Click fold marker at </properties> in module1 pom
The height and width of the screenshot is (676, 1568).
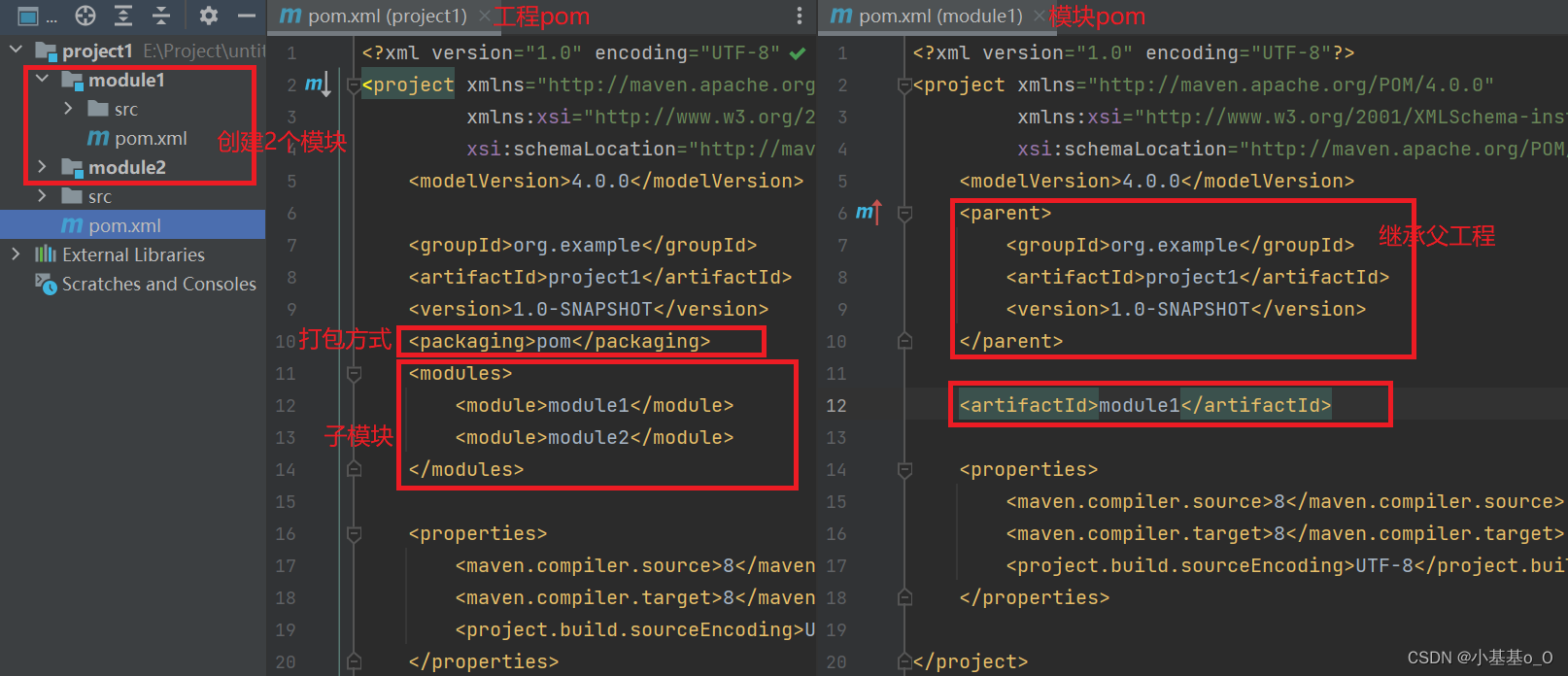[x=904, y=598]
